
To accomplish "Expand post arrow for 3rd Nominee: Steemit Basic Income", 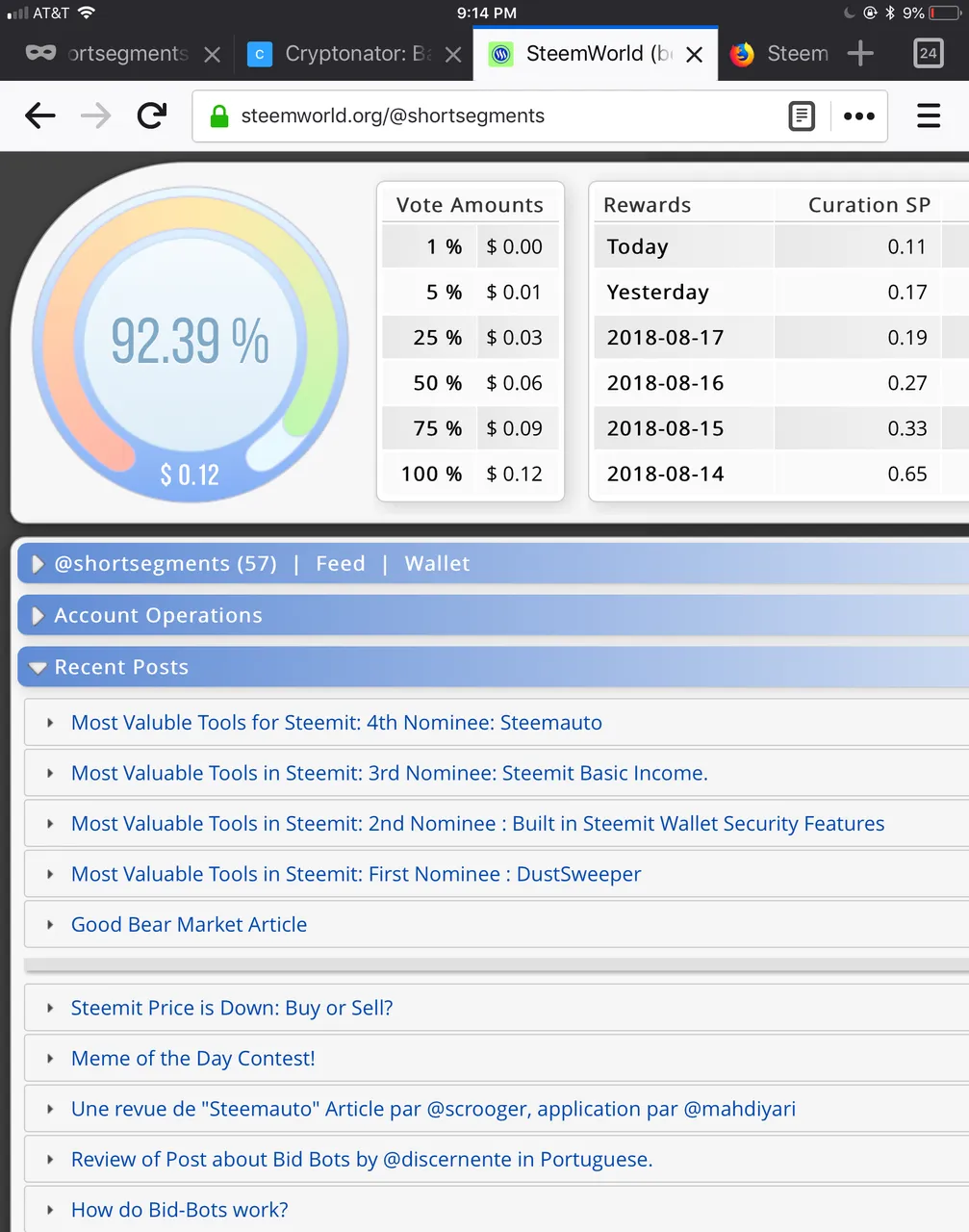I will tap(50, 774).
